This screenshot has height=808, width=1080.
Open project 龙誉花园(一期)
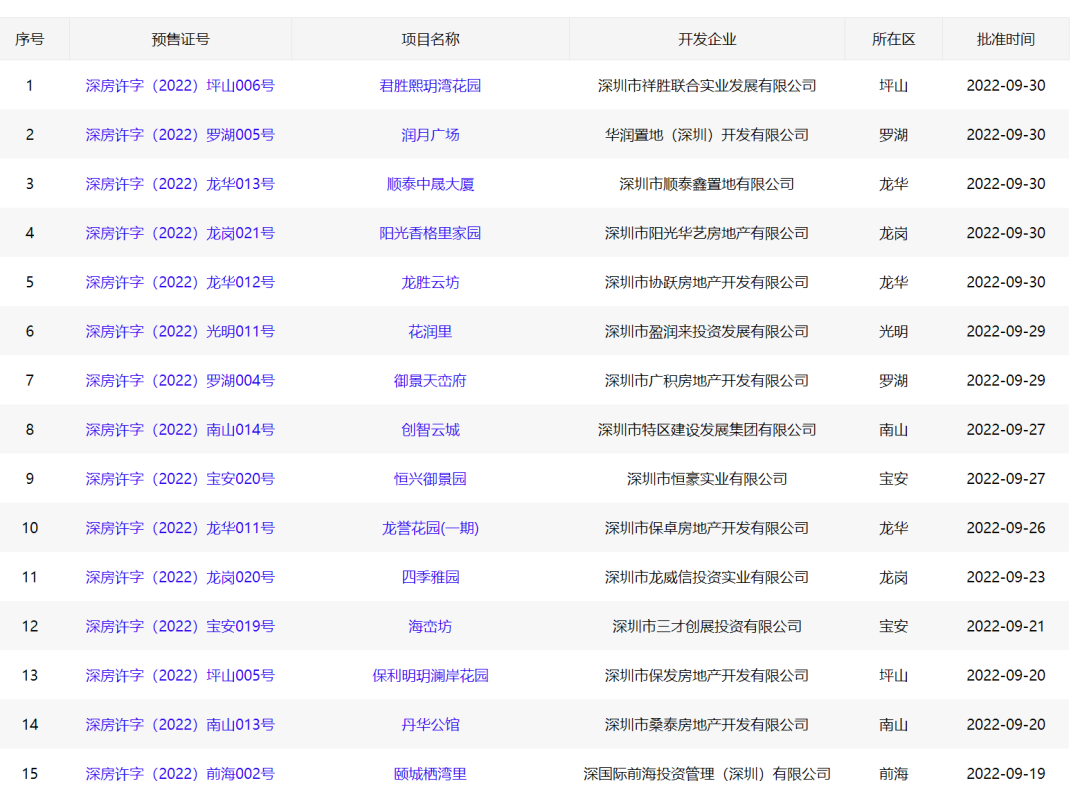[x=430, y=528]
